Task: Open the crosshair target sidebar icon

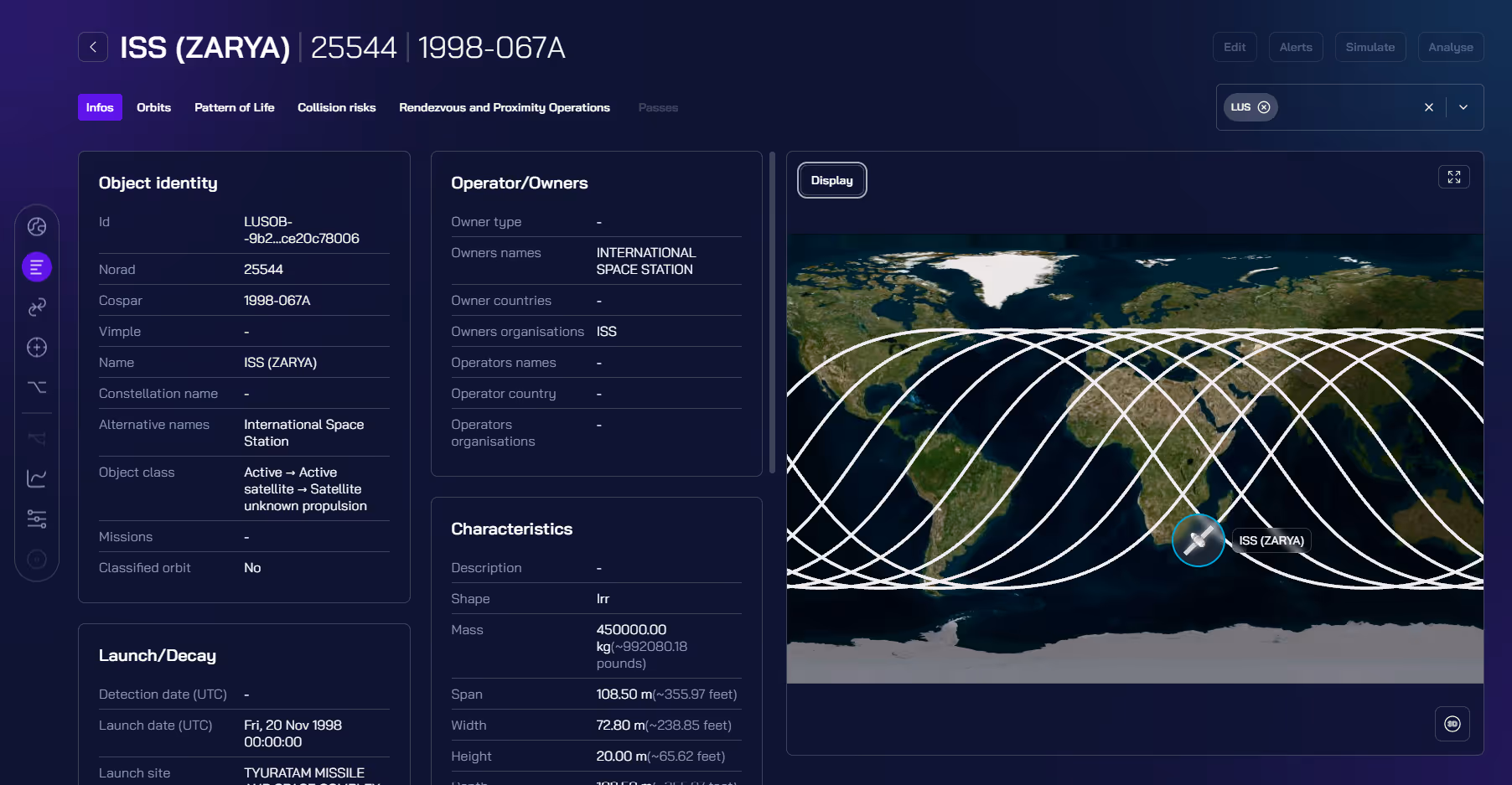Action: pyautogui.click(x=37, y=348)
